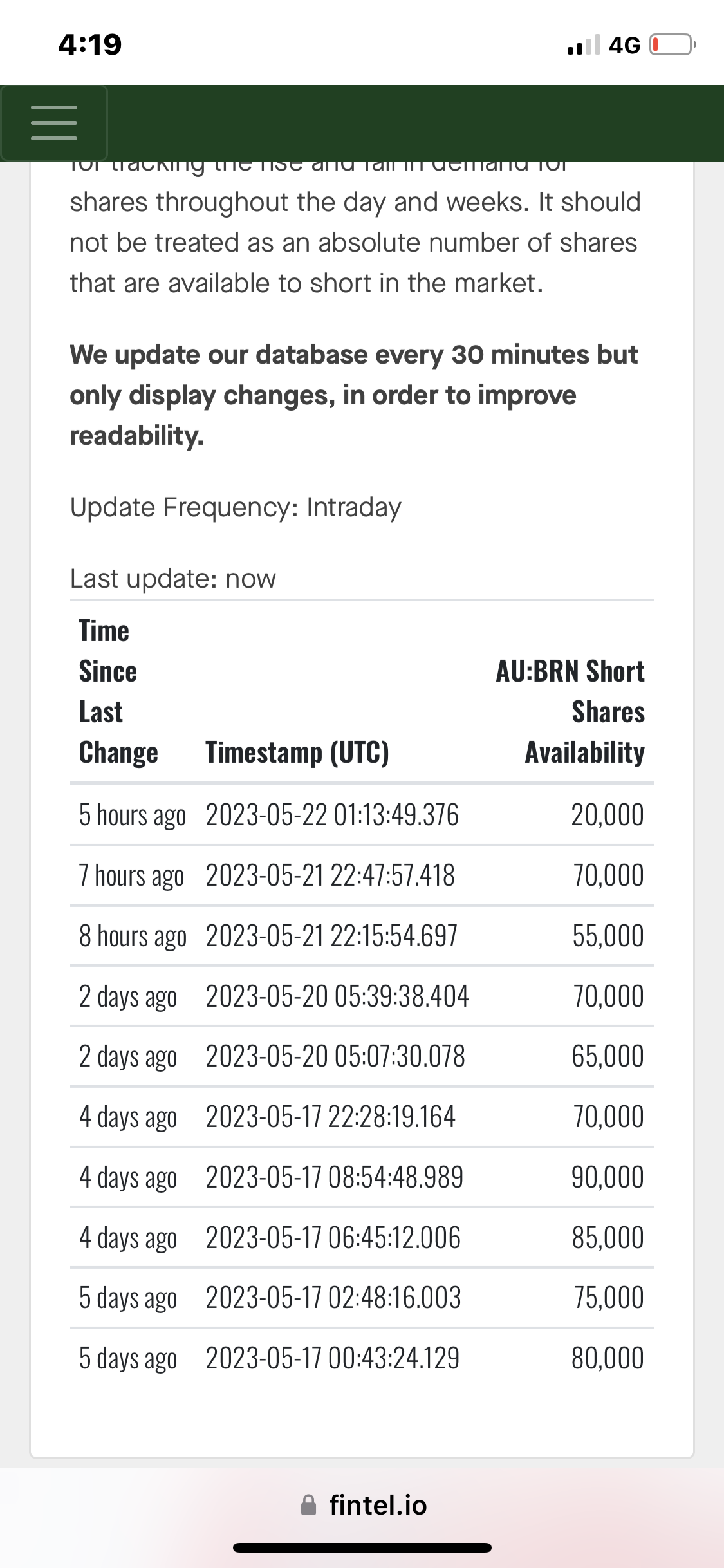This screenshot has width=724, height=1568.
Task: Tap the 2023-05-17 06:45:12.006 timestamp
Action: click(333, 1238)
